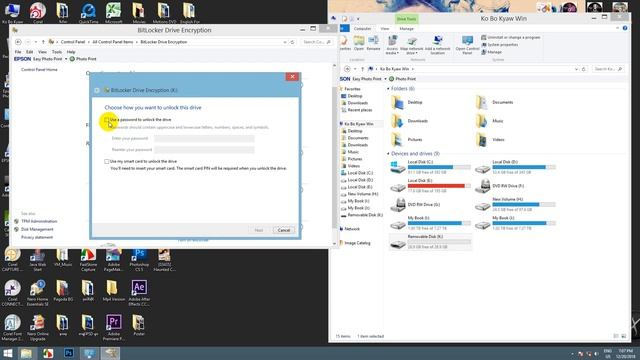
Task: Open Privacy statement link
Action: click(37, 237)
